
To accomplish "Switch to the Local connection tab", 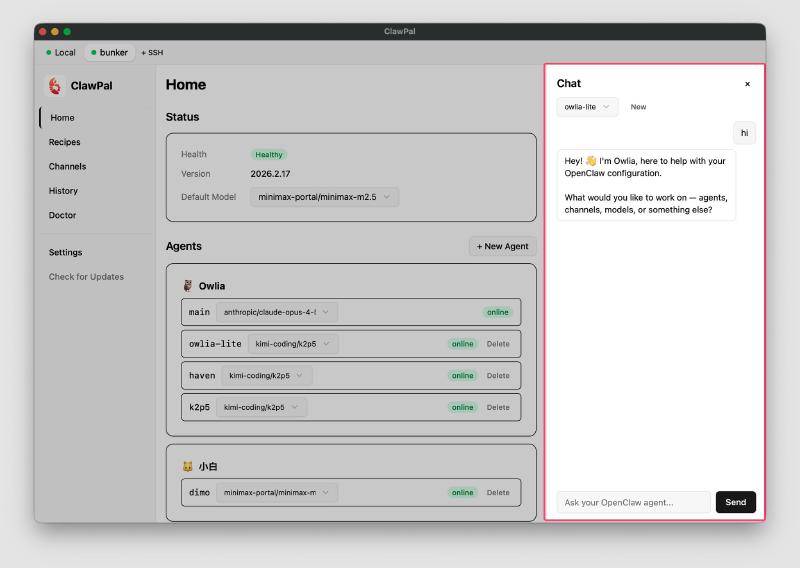I will click(x=60, y=52).
